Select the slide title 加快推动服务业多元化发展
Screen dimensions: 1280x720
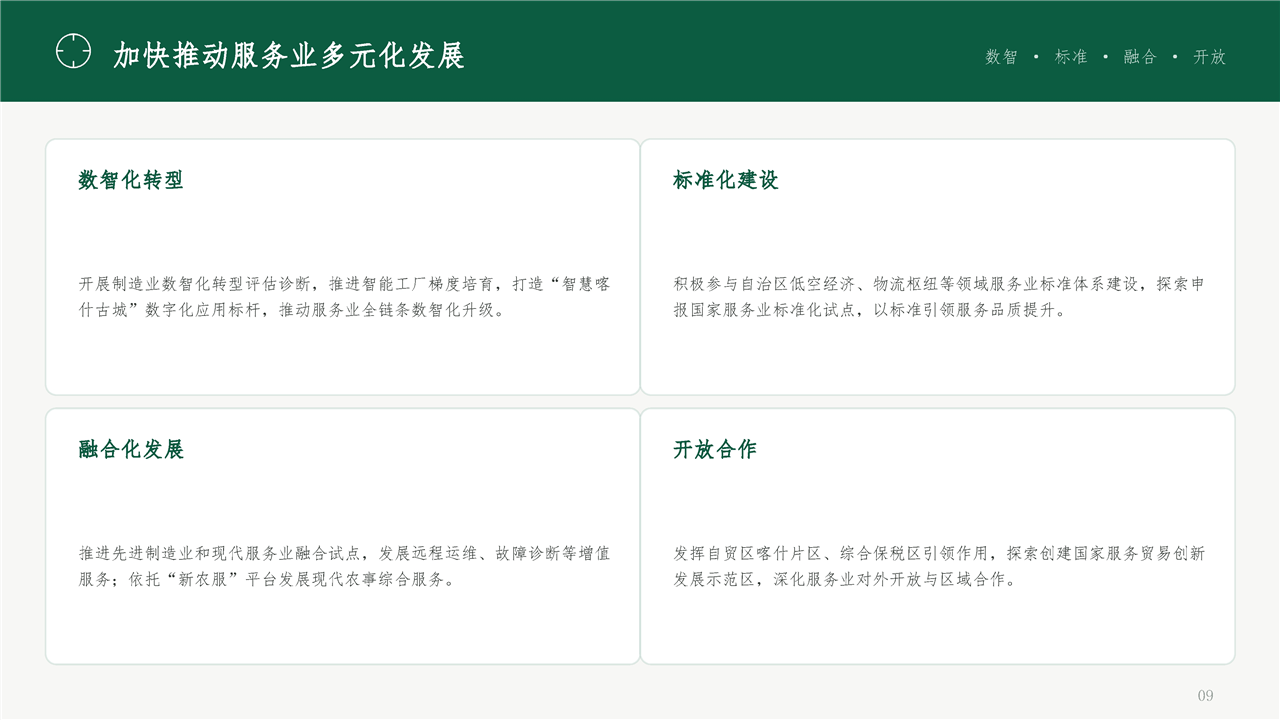[x=289, y=56]
